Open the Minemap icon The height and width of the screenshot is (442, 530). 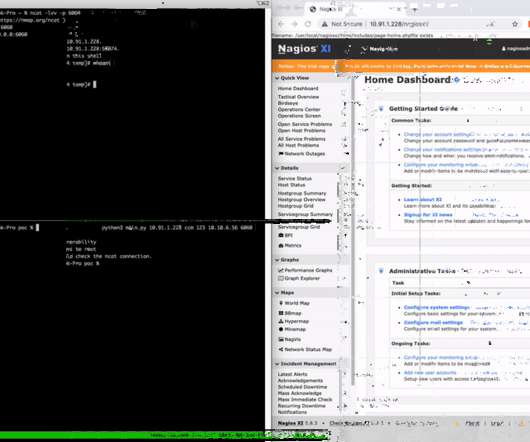pos(281,329)
